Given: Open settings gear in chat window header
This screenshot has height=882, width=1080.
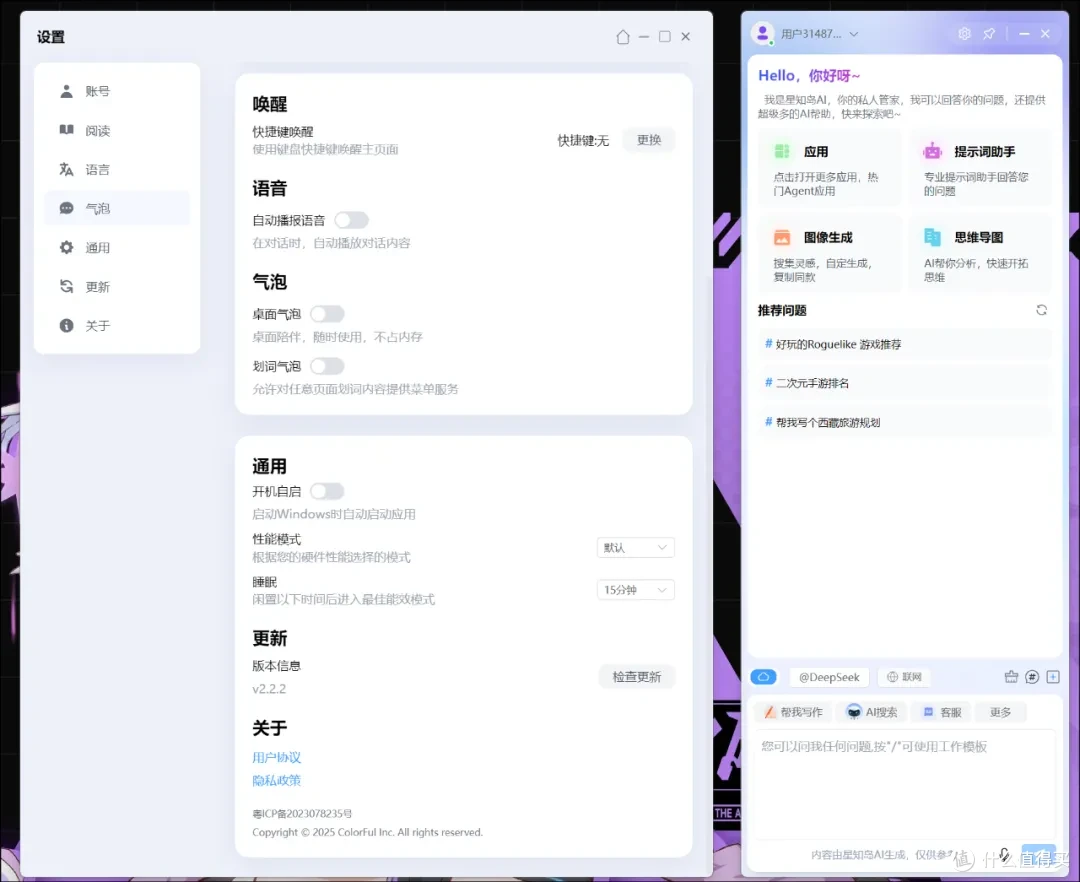Looking at the screenshot, I should pyautogui.click(x=964, y=34).
